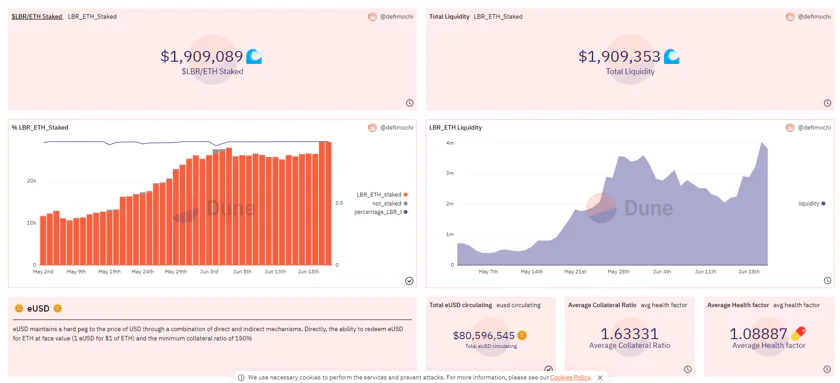Click the 1.63331 collateral ratio value
This screenshot has height=383, width=840.
click(629, 334)
